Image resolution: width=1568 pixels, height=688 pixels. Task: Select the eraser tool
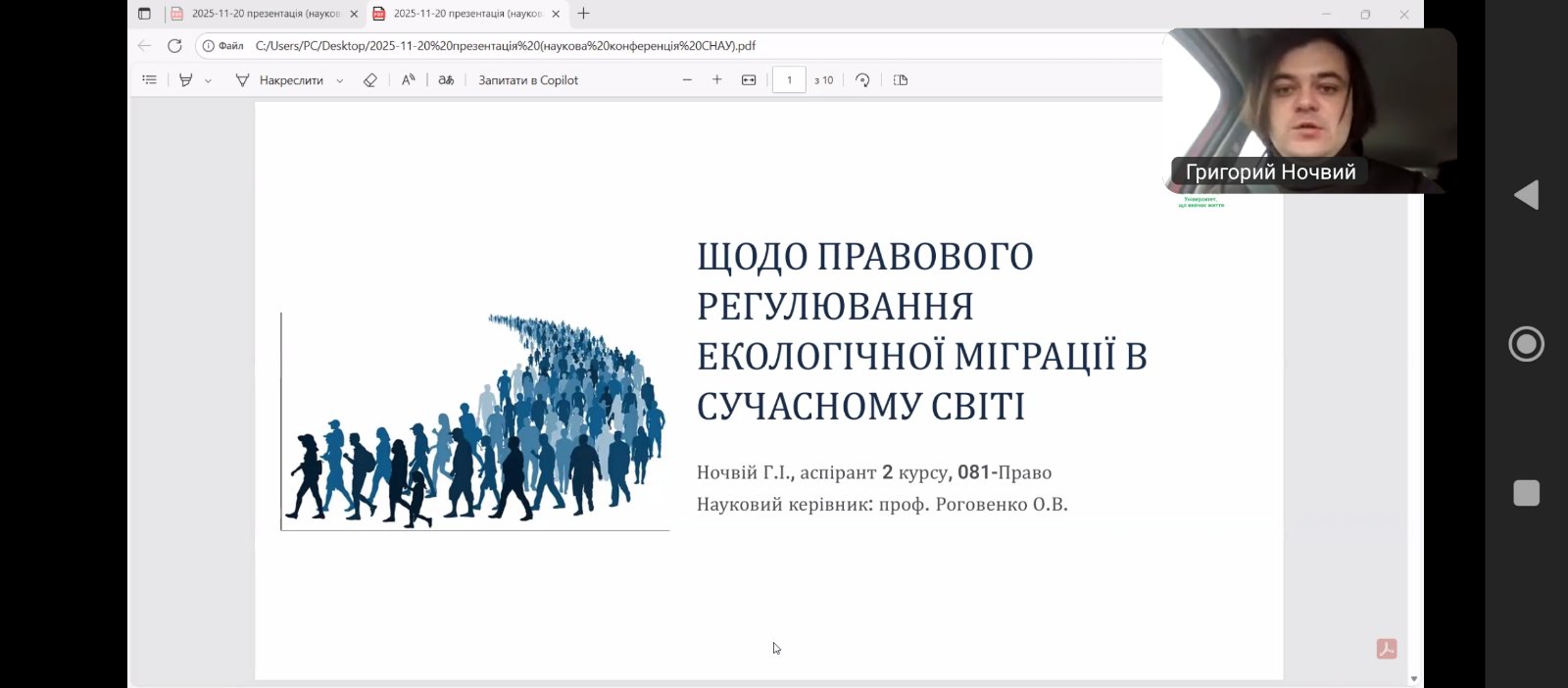(370, 80)
